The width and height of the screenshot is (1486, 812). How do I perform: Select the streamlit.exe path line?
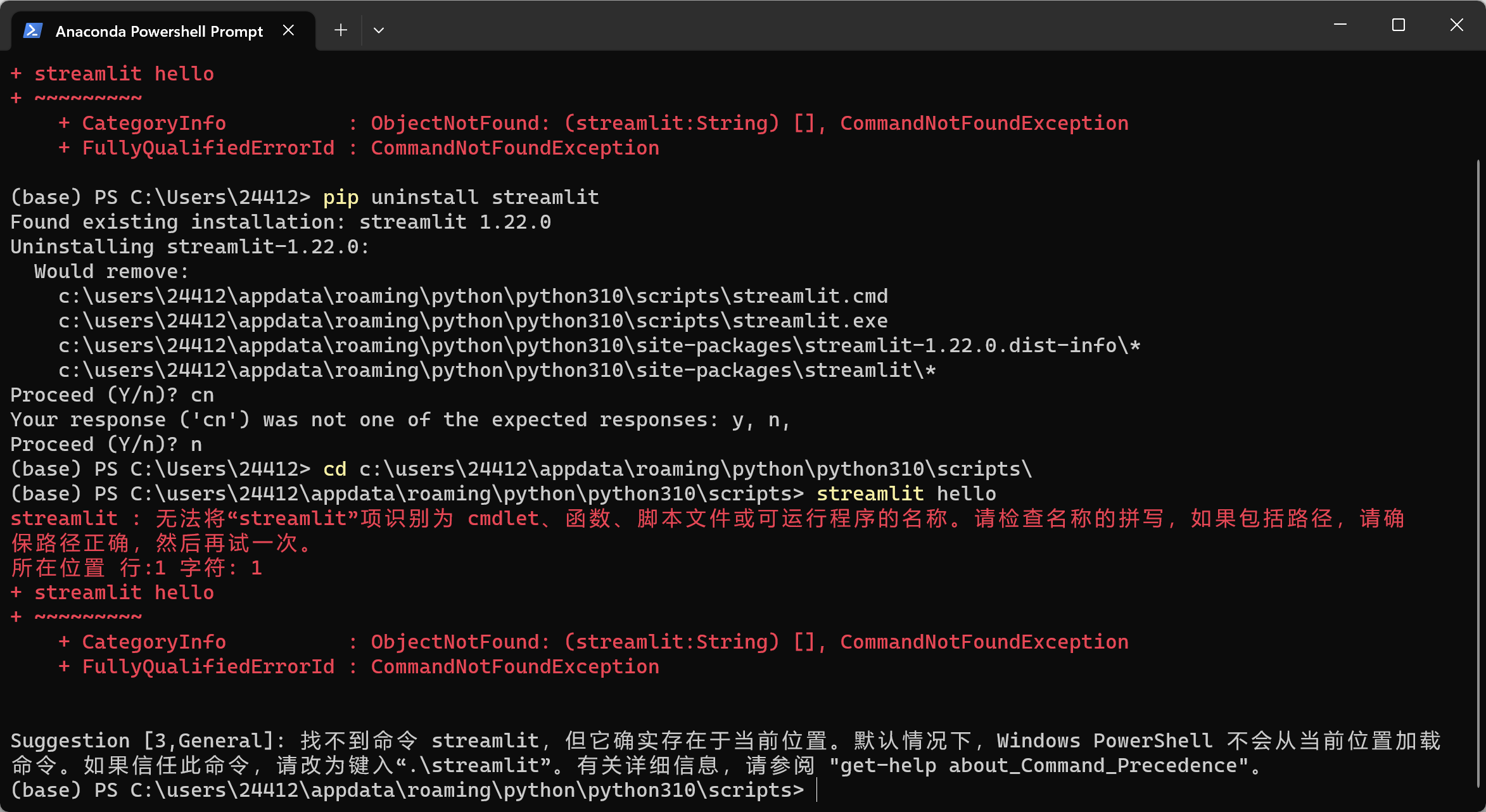pos(473,320)
